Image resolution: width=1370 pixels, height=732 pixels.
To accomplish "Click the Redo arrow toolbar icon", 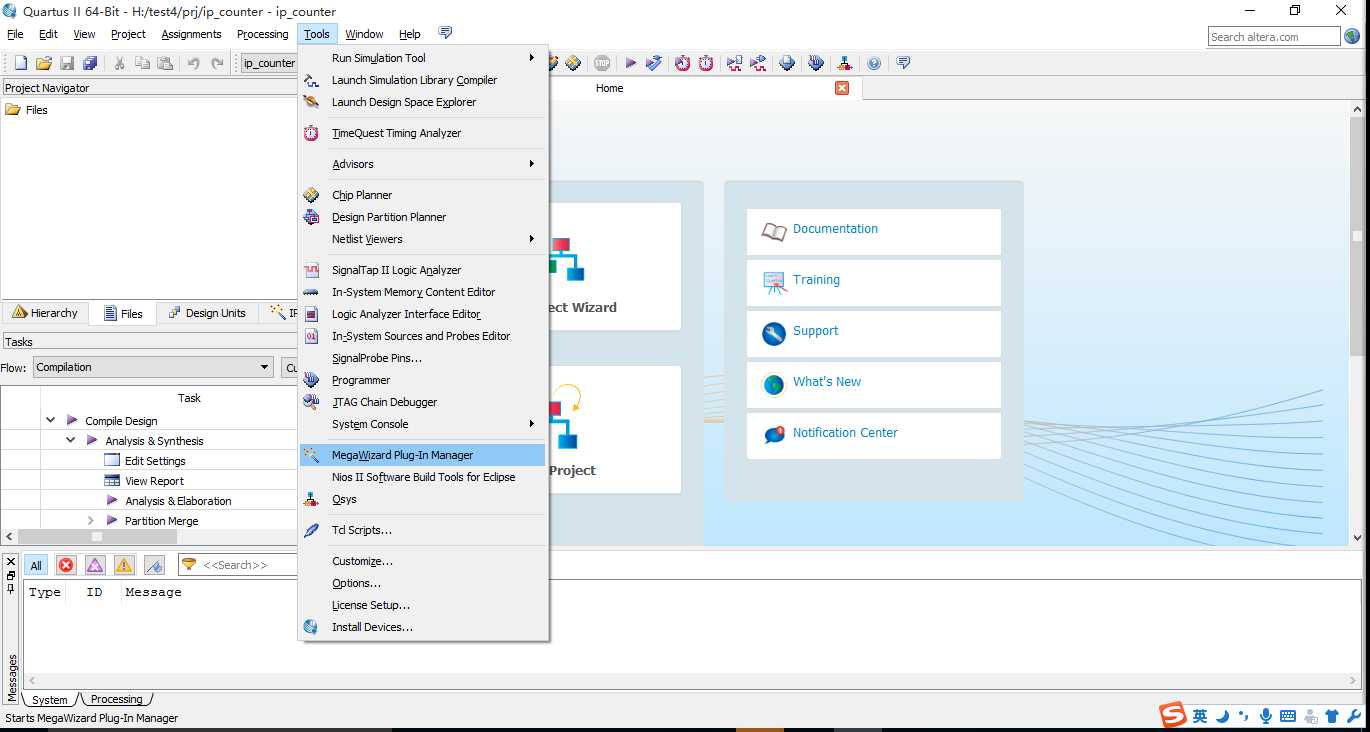I will pyautogui.click(x=218, y=63).
